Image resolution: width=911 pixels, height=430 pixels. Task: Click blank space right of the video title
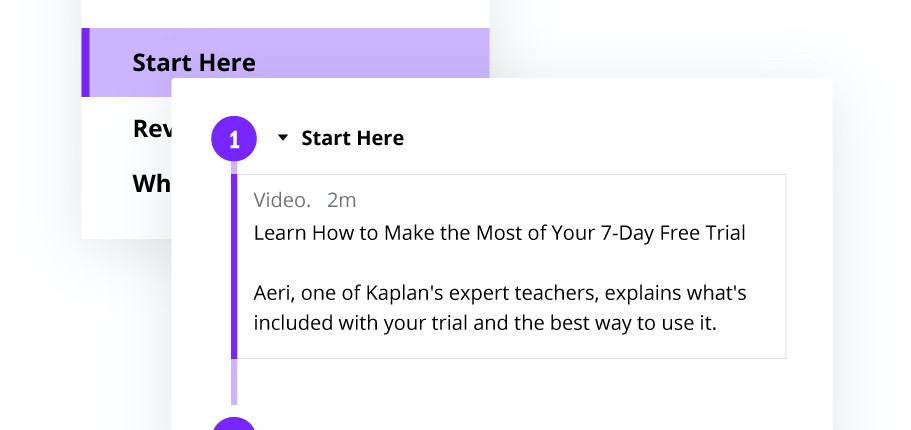click(765, 234)
